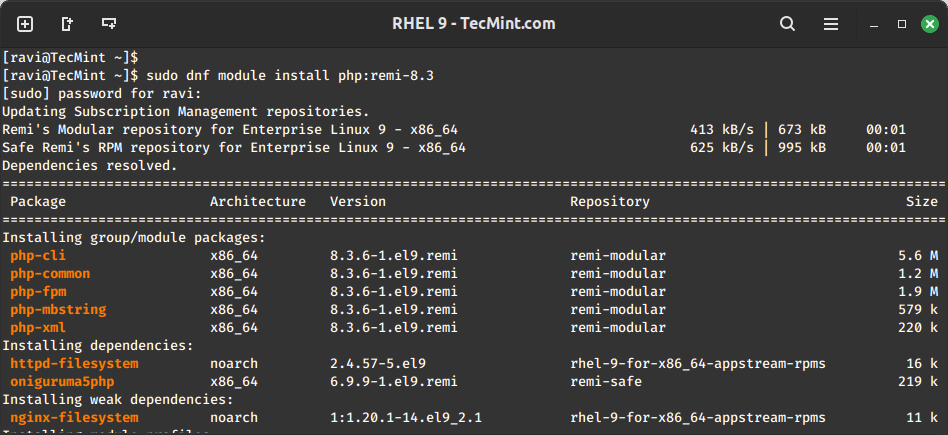Minimize the terminal window

tap(874, 25)
